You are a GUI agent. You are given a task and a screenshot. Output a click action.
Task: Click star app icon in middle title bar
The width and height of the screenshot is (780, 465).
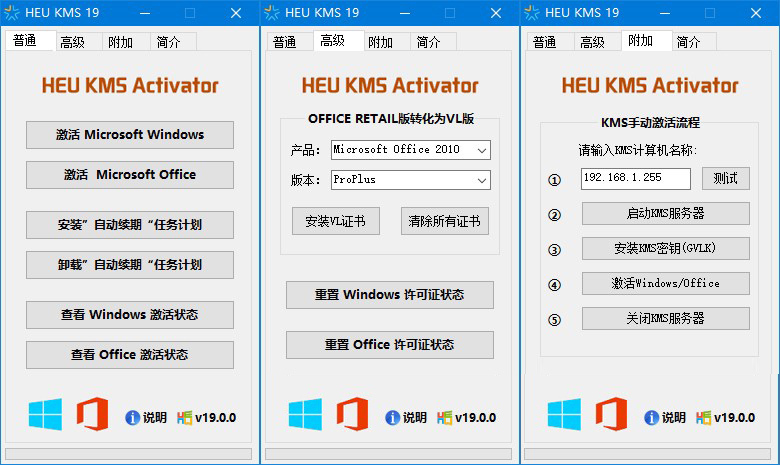click(272, 12)
